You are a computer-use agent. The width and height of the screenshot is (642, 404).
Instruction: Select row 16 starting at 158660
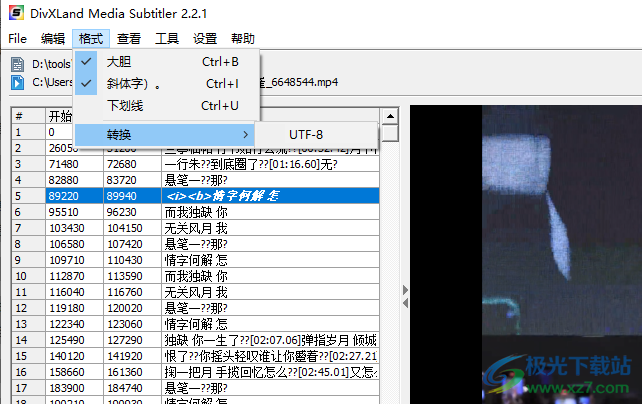pyautogui.click(x=196, y=372)
